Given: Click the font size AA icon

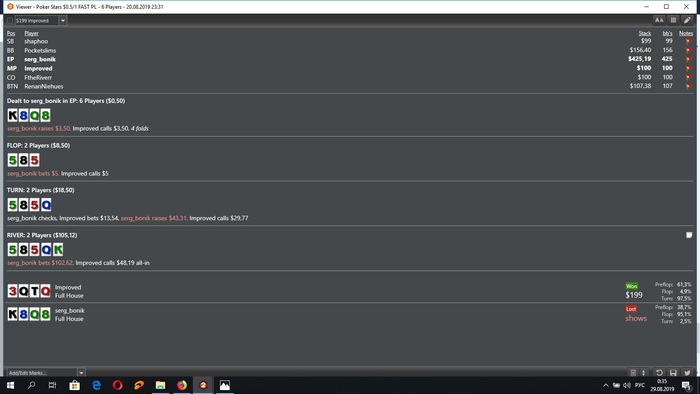Looking at the screenshot, I should click(659, 20).
